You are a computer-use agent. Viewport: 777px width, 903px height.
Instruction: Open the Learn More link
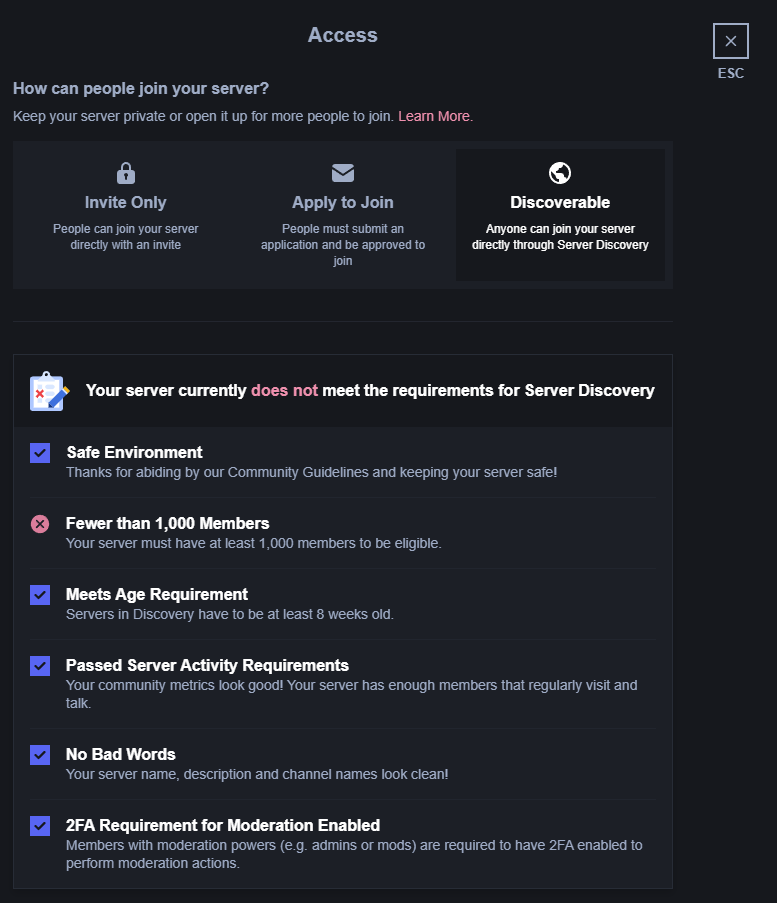[x=434, y=116]
